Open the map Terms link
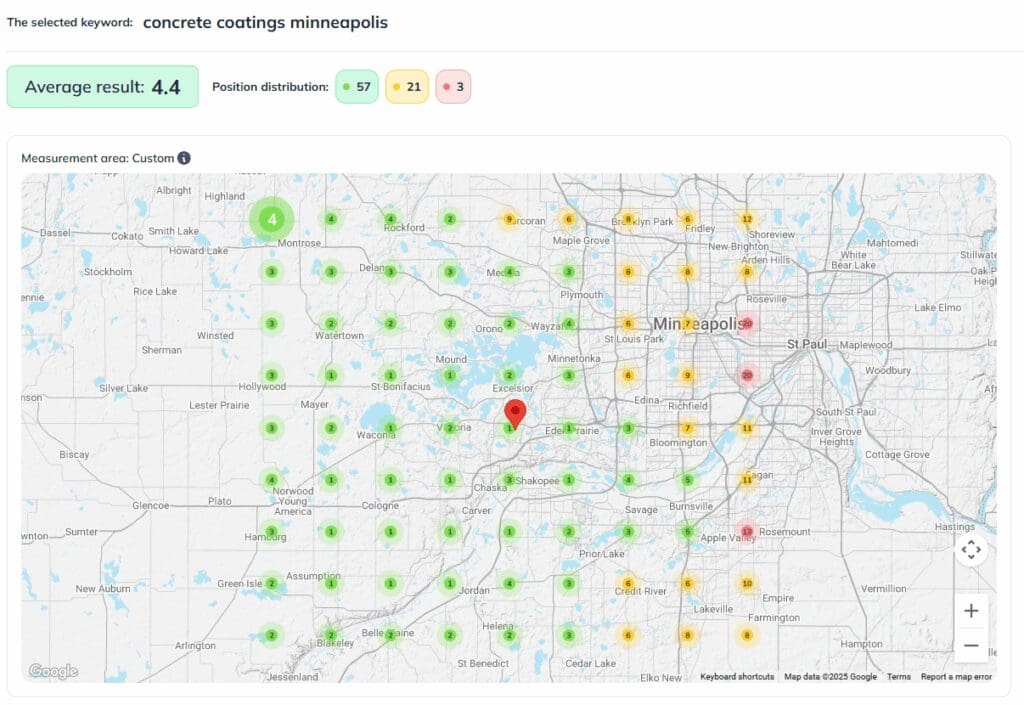 point(898,677)
